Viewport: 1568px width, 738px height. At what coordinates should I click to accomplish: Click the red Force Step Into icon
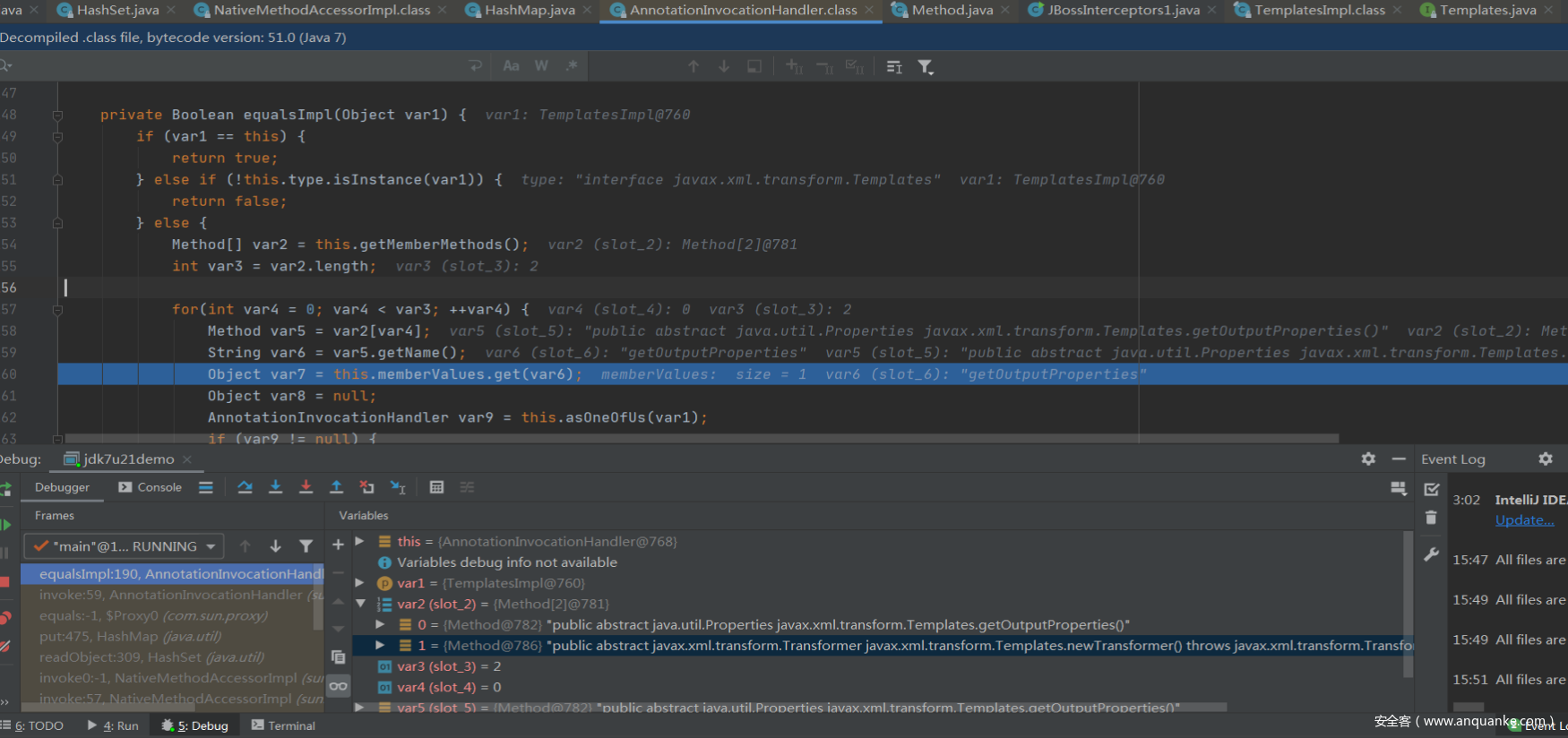point(306,487)
